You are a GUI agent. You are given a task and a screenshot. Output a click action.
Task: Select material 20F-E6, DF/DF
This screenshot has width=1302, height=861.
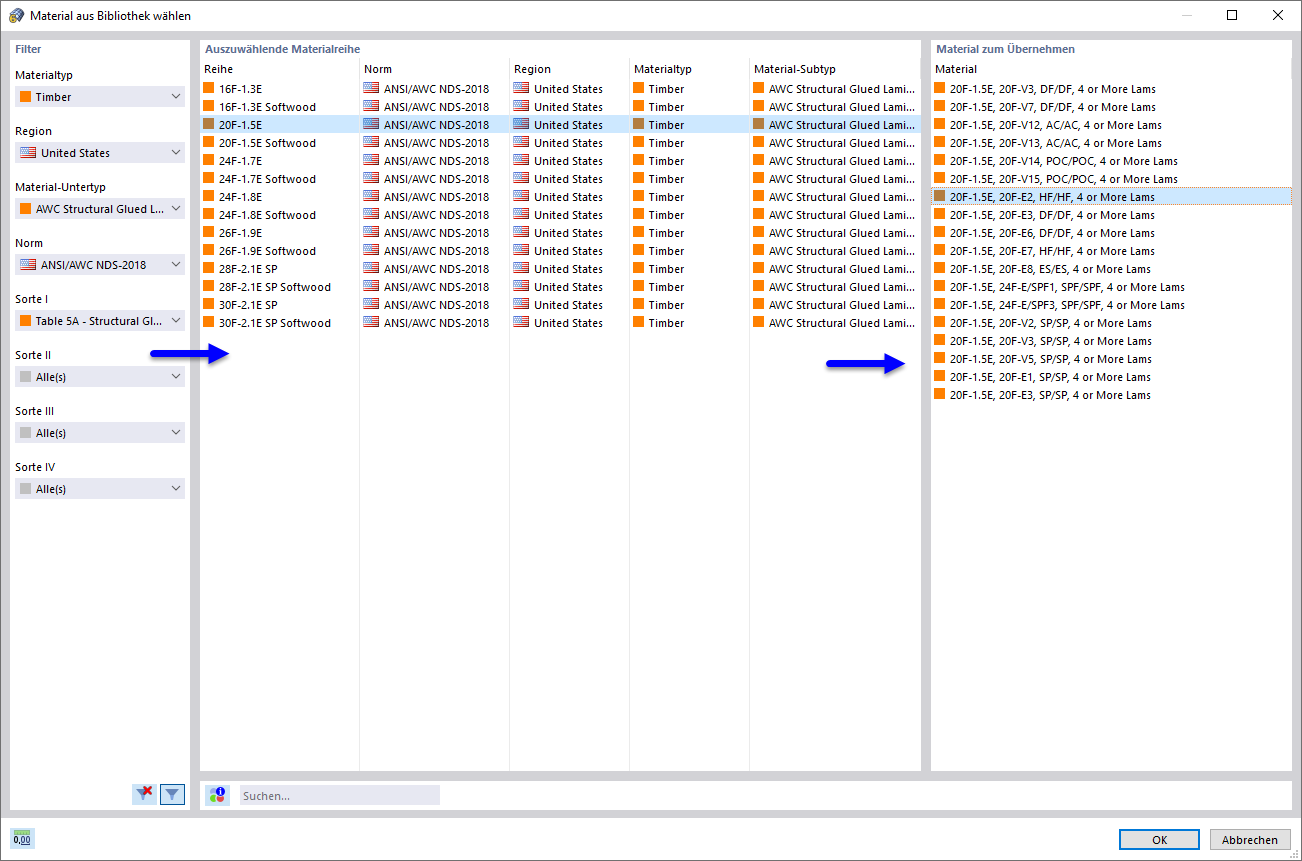tap(1111, 233)
